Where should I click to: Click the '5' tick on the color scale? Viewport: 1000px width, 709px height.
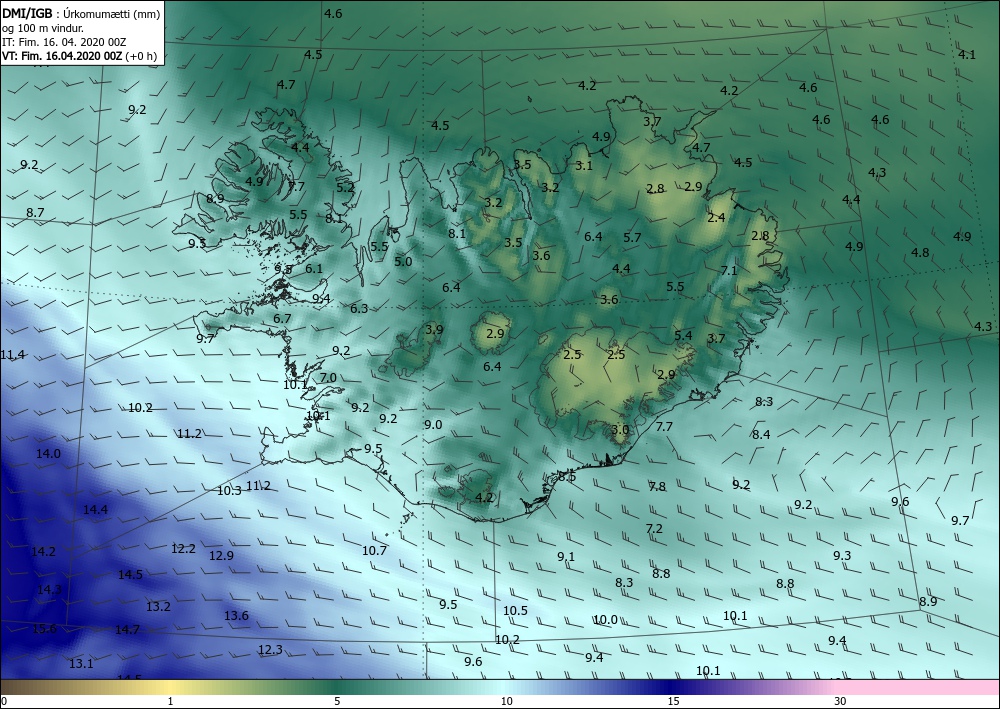[x=337, y=701]
